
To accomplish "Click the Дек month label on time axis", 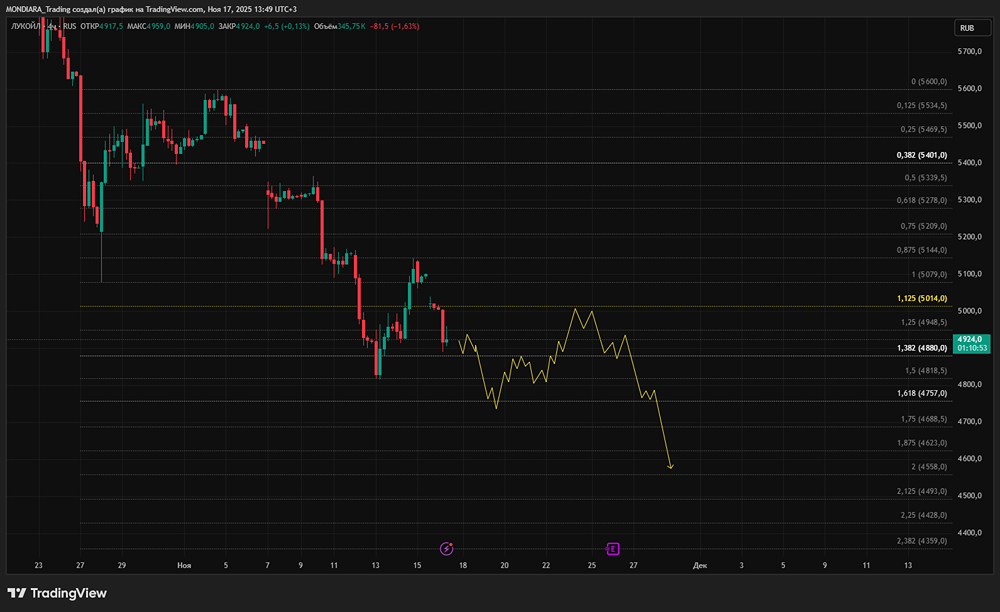I will point(700,565).
